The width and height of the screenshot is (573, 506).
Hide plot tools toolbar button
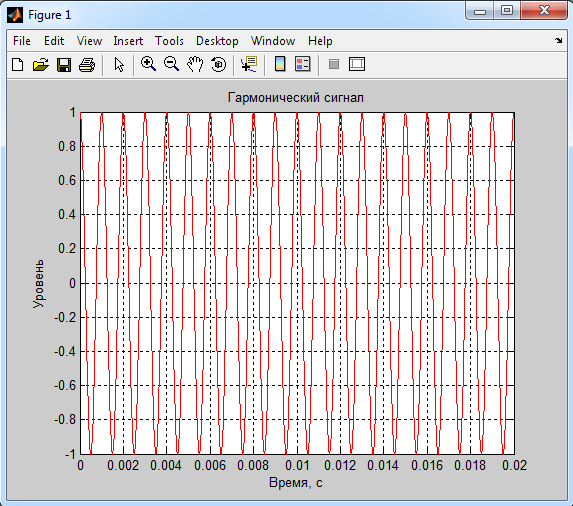click(334, 64)
